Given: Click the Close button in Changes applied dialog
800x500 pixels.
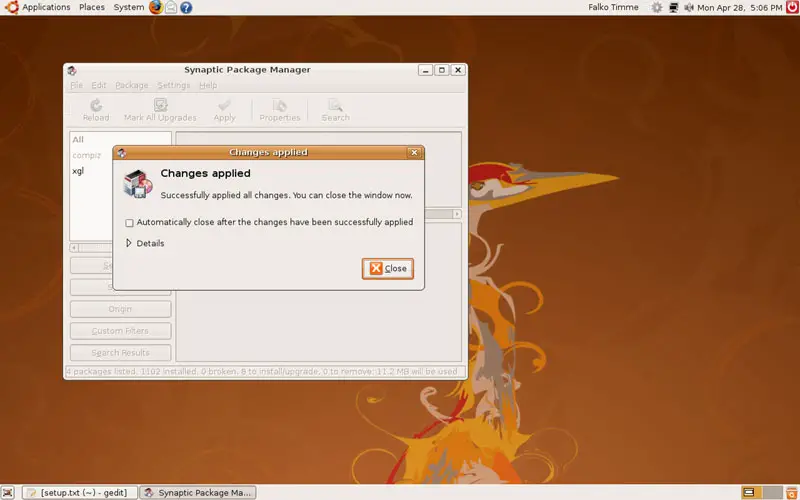Looking at the screenshot, I should click(388, 268).
